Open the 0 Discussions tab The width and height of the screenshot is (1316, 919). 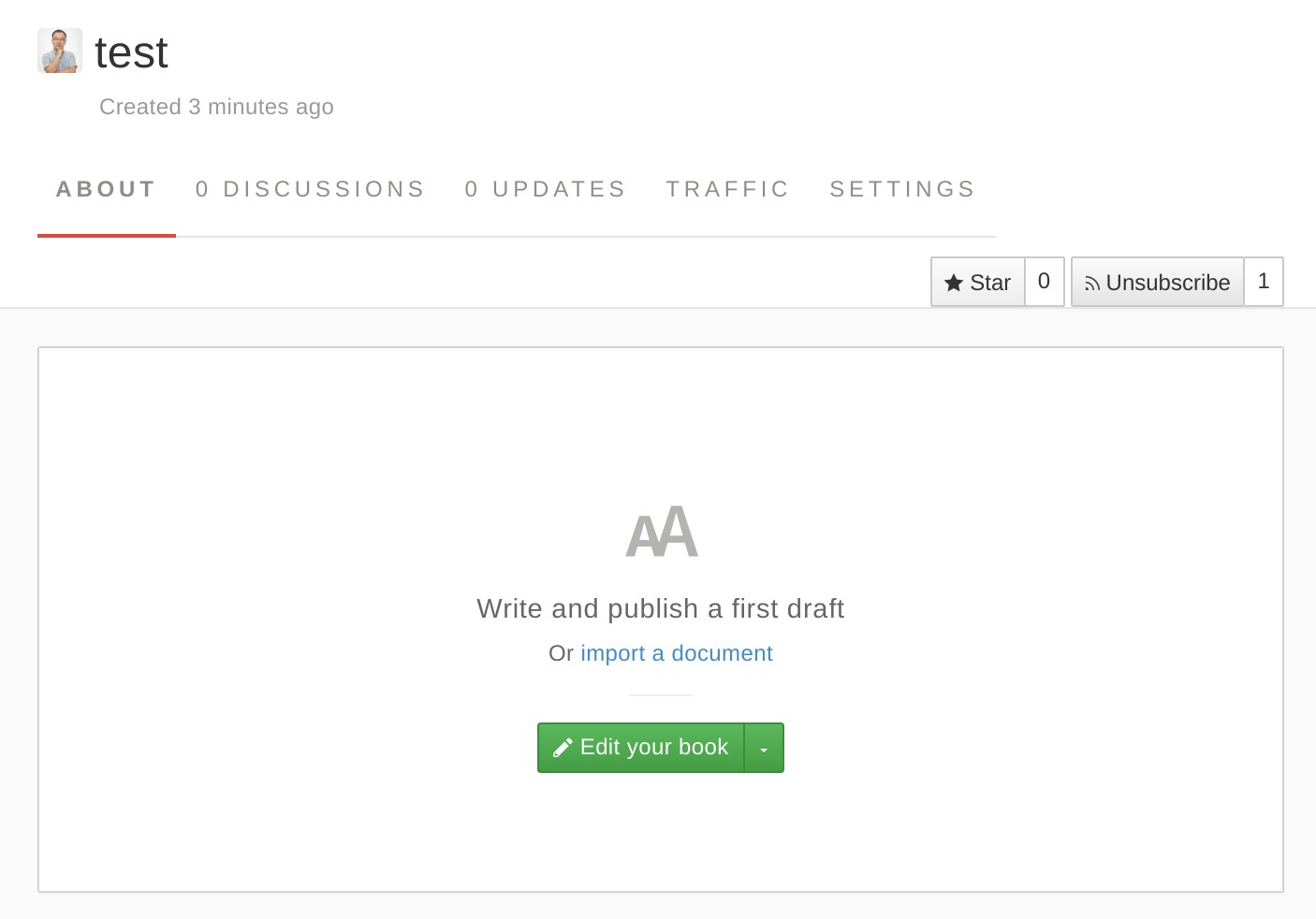310,189
